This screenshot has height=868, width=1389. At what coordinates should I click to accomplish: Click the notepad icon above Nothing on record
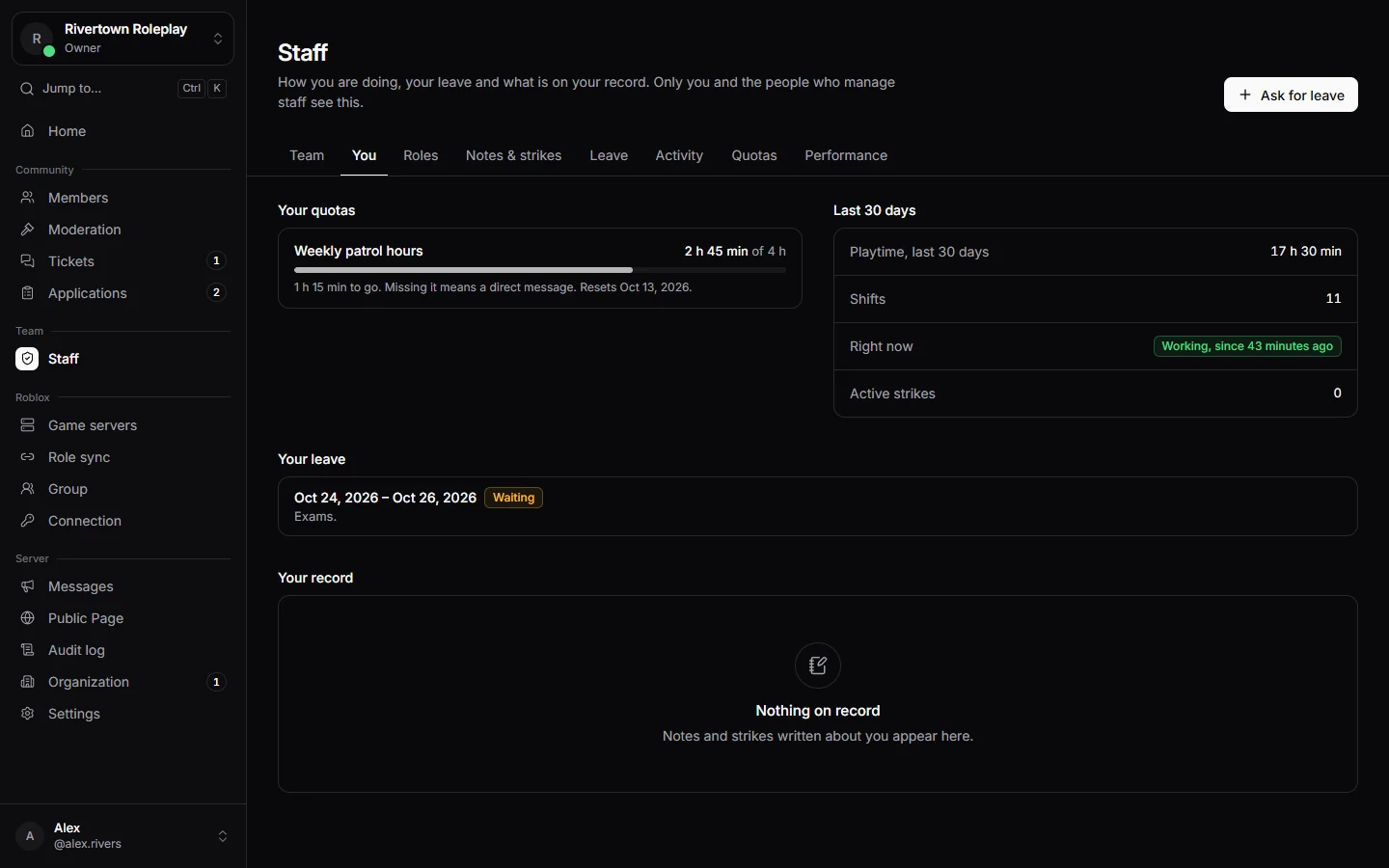[818, 665]
